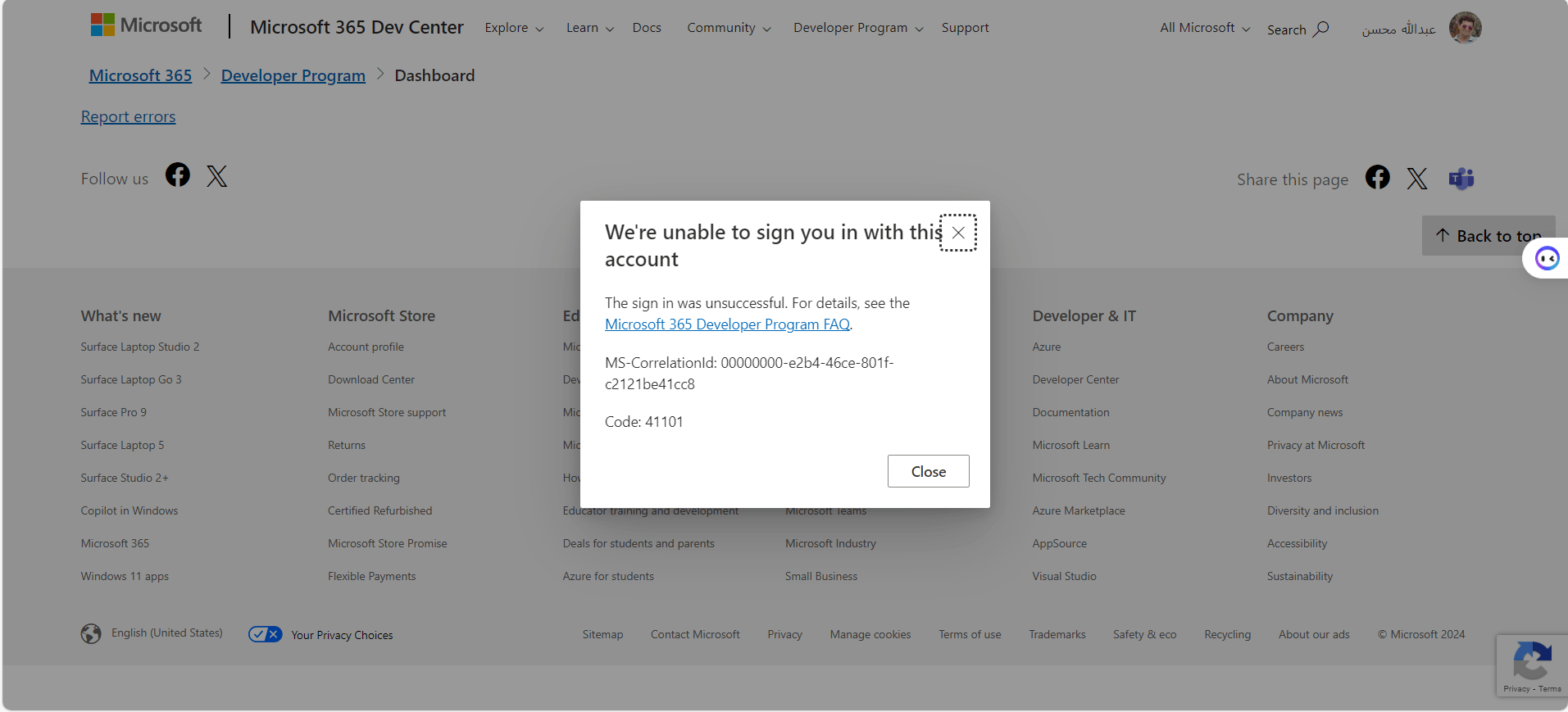Open the Docs menu item
Screen dimensions: 1568x712
point(647,28)
